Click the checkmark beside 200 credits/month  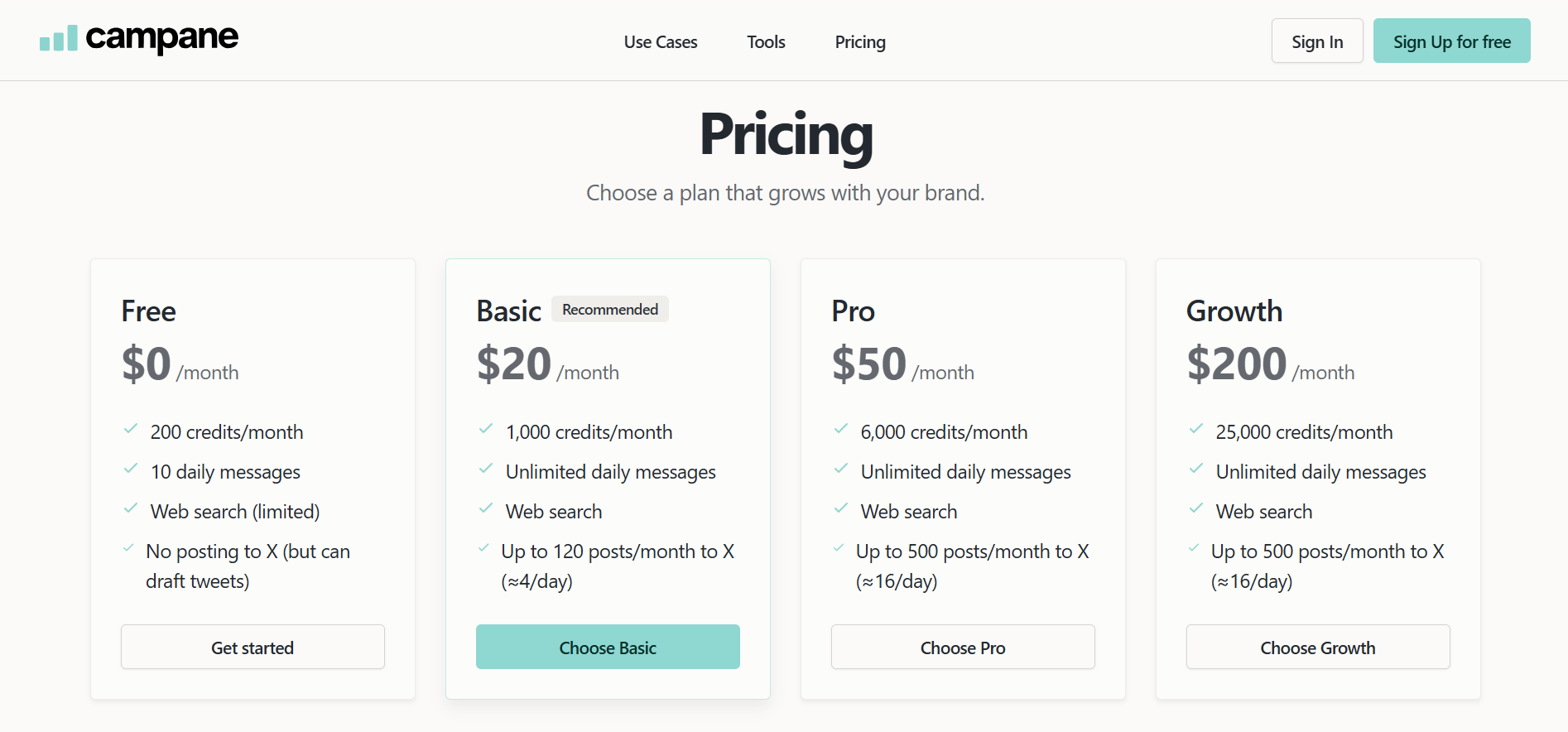pos(131,429)
